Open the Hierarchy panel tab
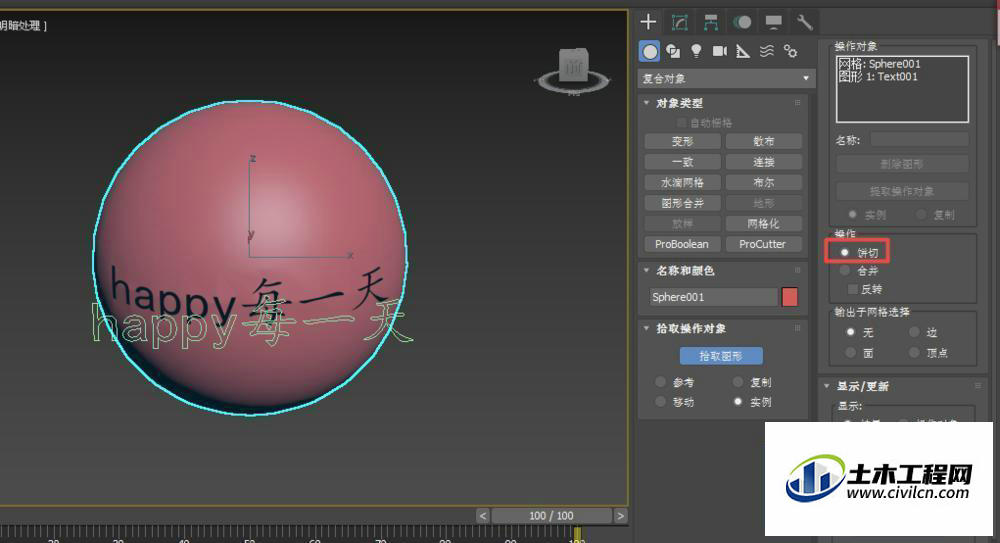This screenshot has height=543, width=1000. [x=710, y=22]
